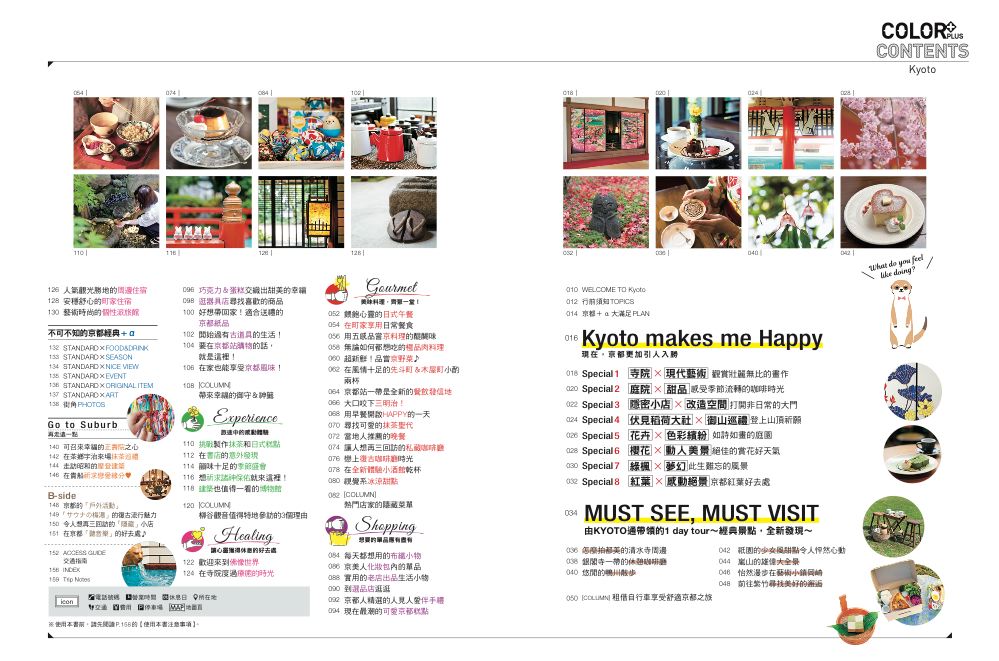
Task: Click the 營業時間 legend icon
Action: [129, 597]
